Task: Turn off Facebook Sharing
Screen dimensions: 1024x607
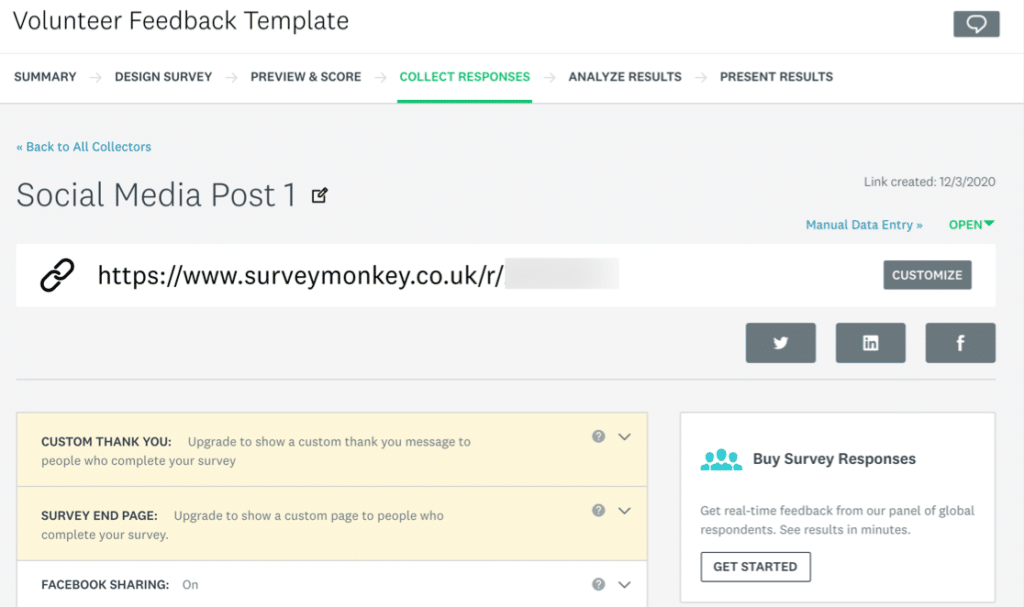Action: coord(190,585)
